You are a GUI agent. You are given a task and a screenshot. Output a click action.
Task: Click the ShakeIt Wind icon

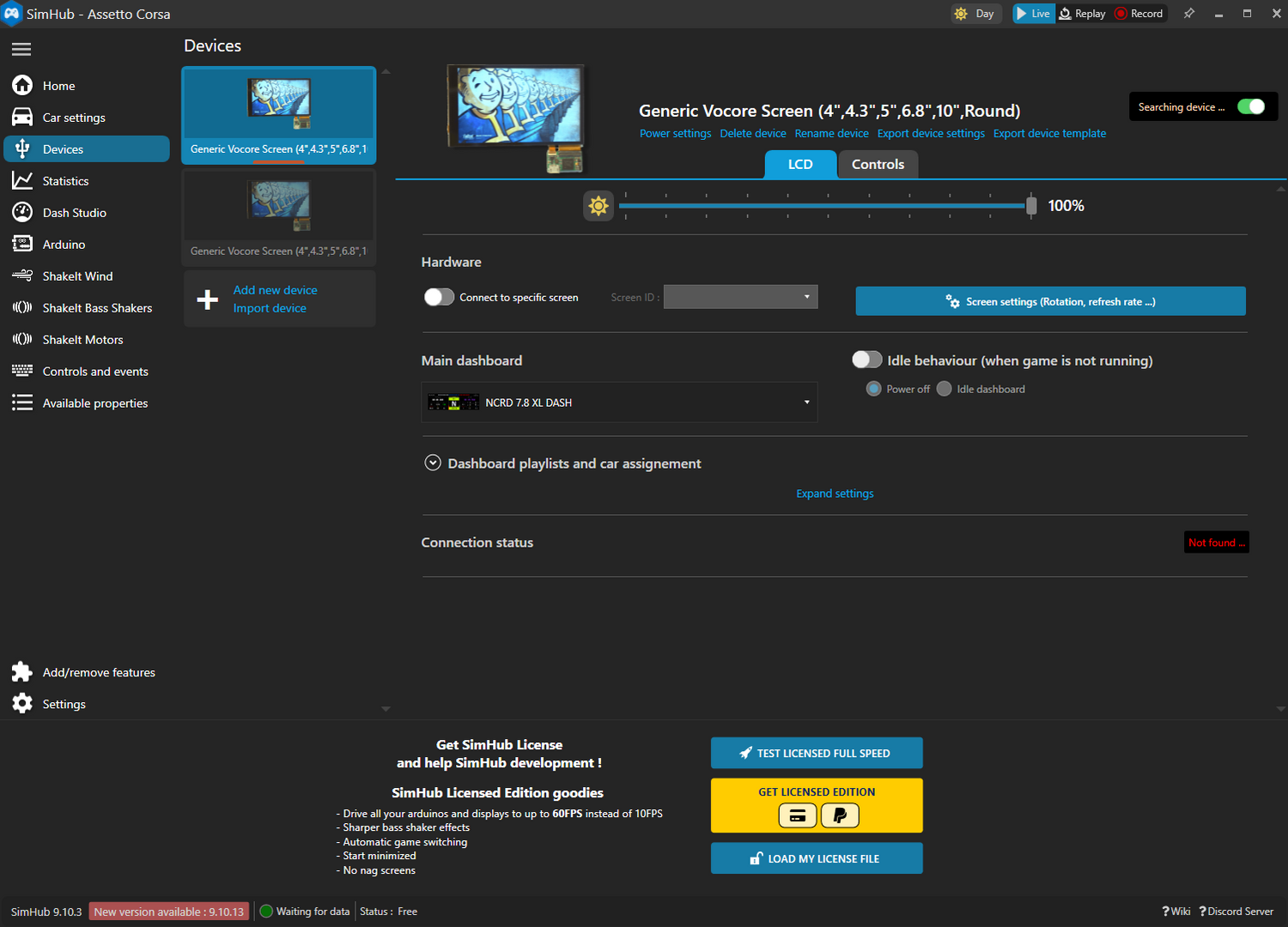[x=22, y=276]
